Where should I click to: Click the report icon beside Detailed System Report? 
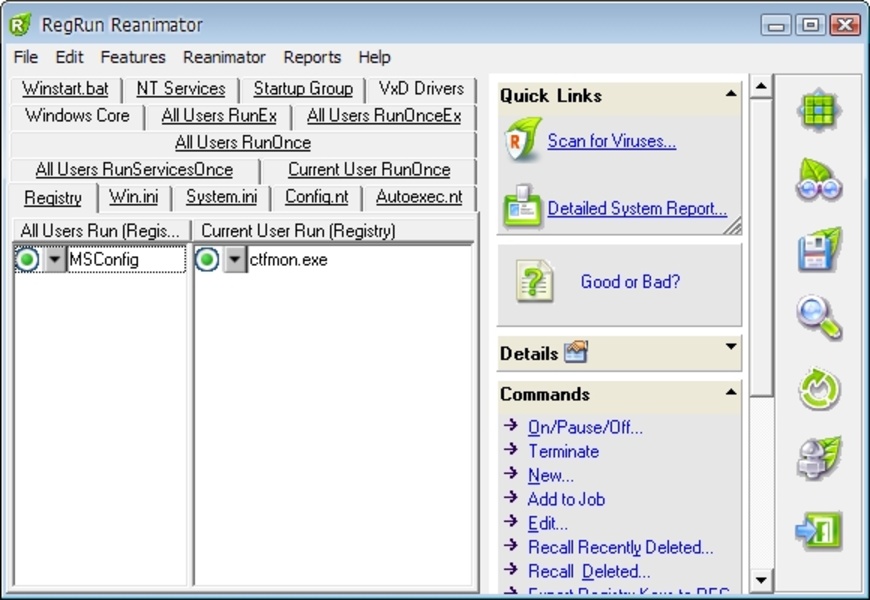[522, 206]
